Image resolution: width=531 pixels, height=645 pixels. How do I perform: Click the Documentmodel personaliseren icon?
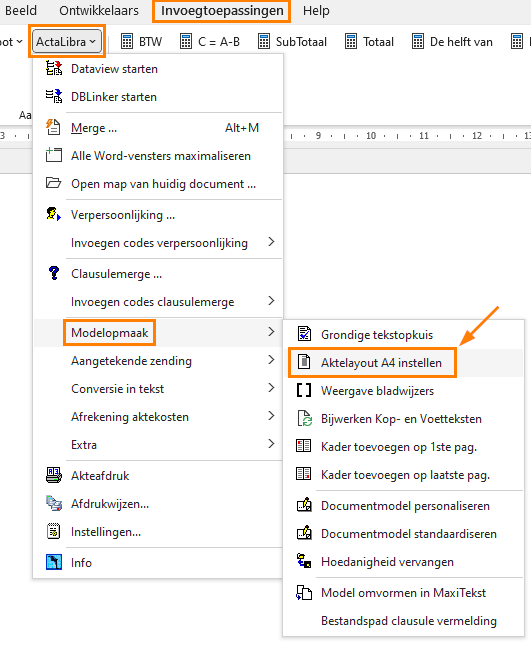tap(304, 505)
